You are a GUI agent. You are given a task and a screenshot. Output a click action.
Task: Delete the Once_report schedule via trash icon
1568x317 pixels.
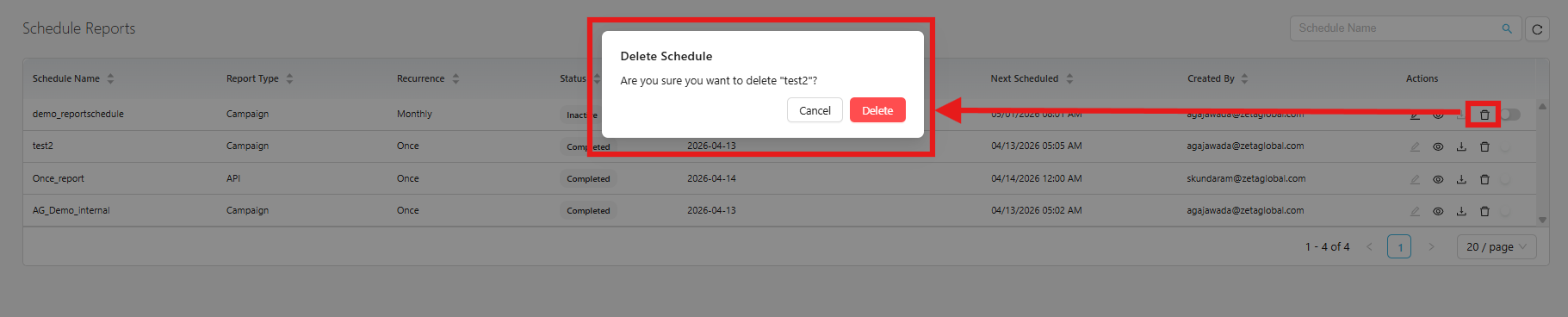pyautogui.click(x=1484, y=179)
